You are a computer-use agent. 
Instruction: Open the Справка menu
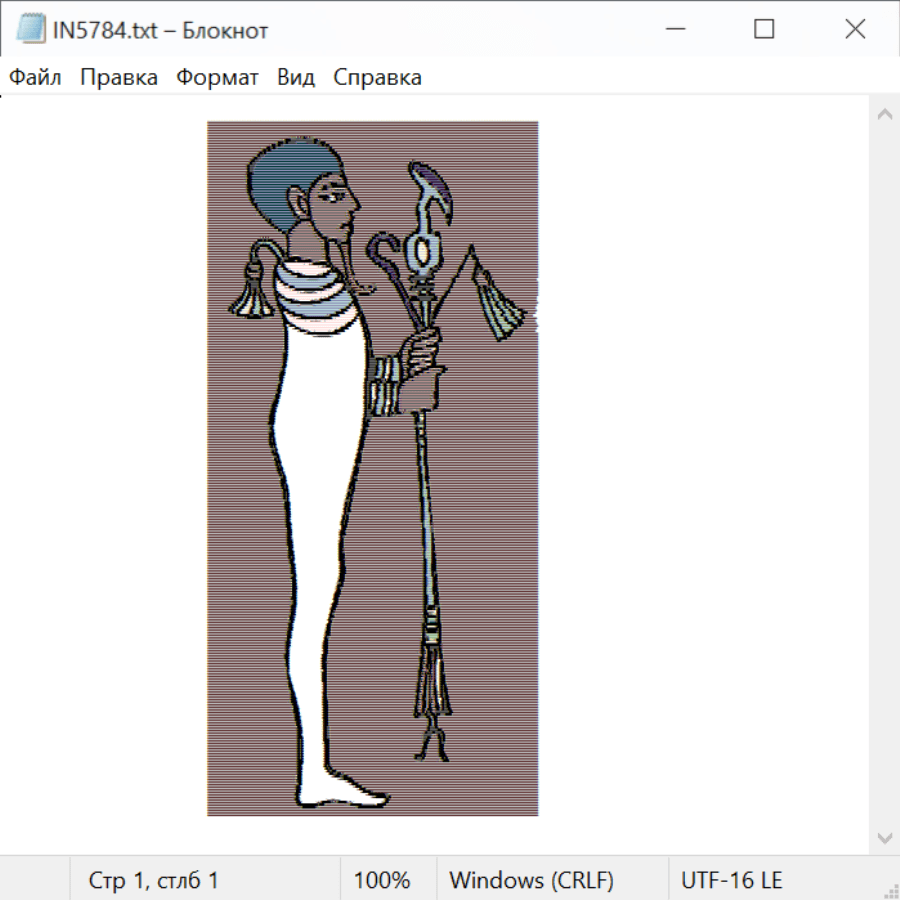[x=377, y=78]
